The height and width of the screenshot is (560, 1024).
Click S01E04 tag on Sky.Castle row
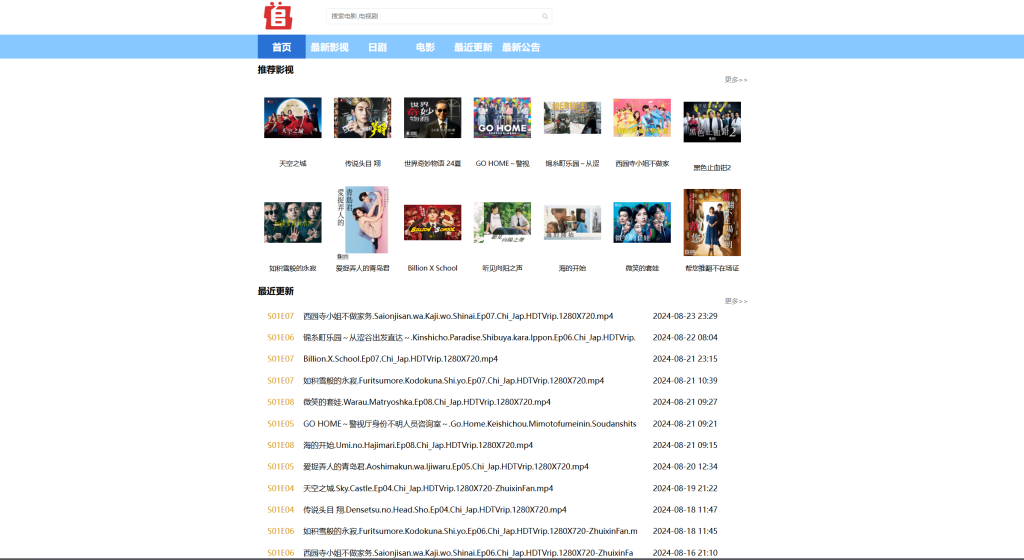pos(281,488)
